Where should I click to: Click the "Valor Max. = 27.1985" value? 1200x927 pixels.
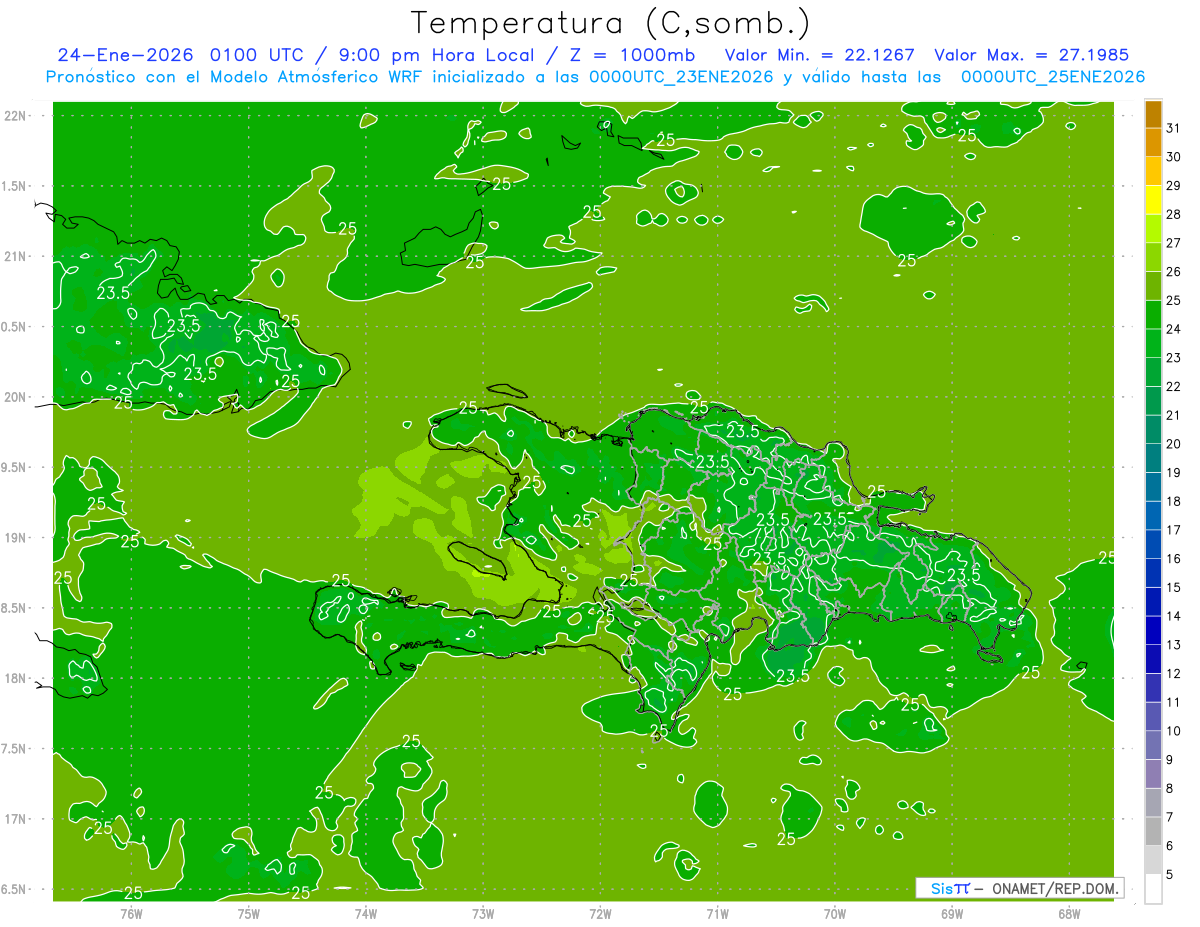point(1031,55)
